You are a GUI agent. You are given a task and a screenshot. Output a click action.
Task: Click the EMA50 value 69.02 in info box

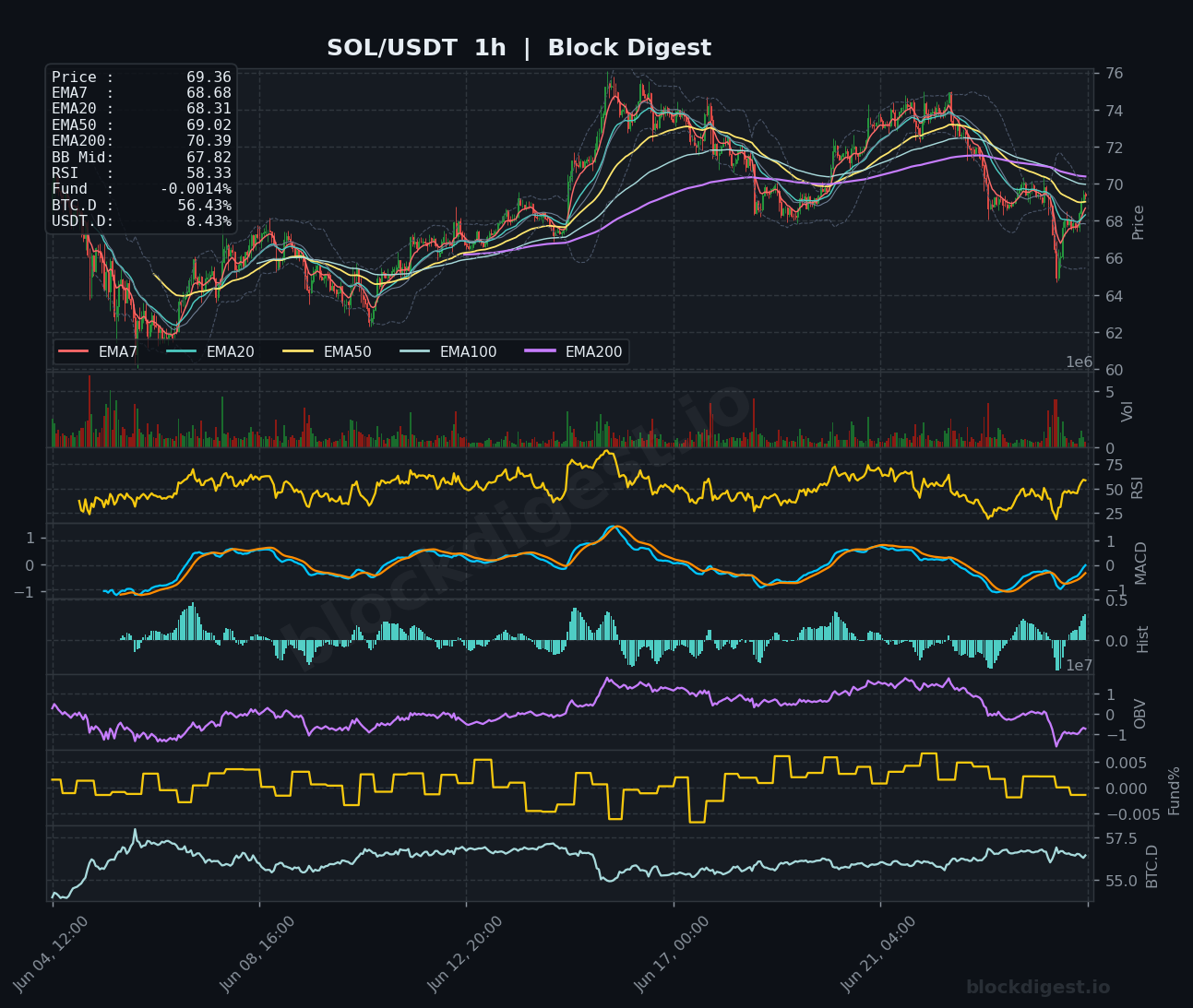coord(209,125)
